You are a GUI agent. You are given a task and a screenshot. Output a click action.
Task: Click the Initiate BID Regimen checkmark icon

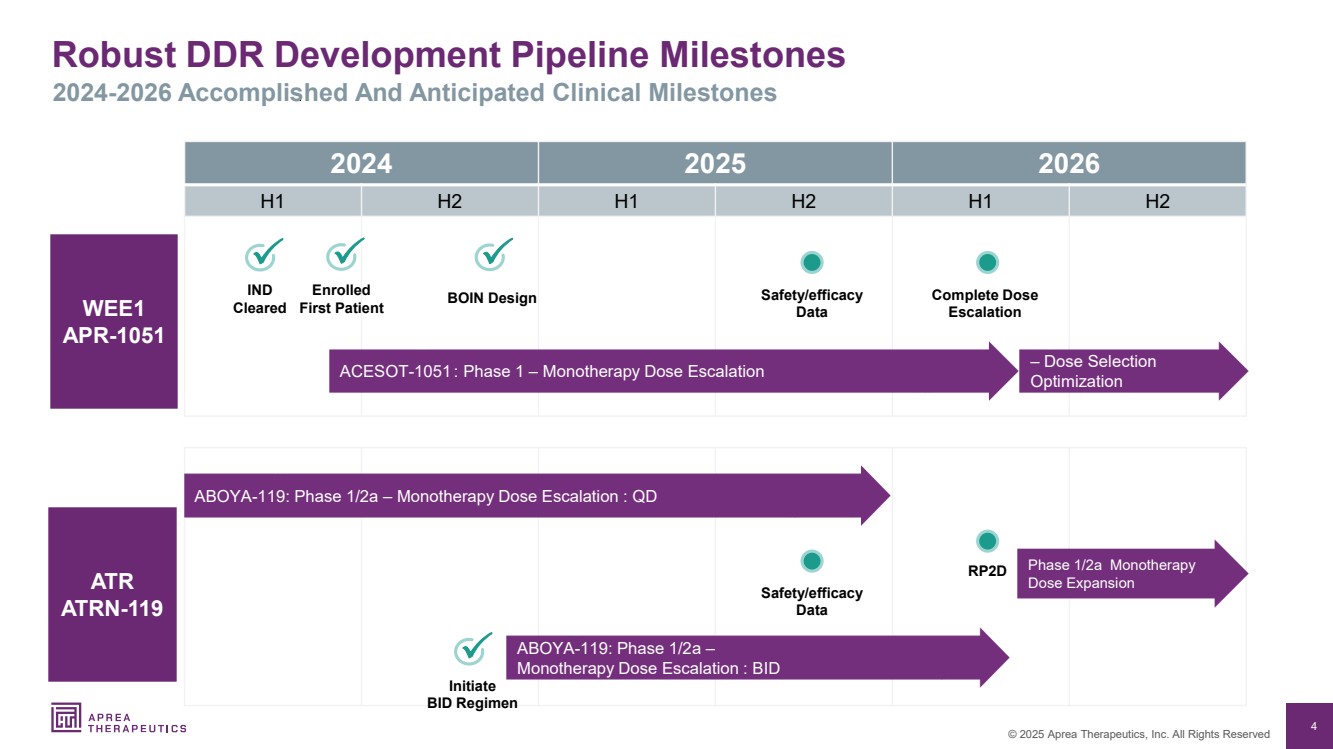click(472, 650)
